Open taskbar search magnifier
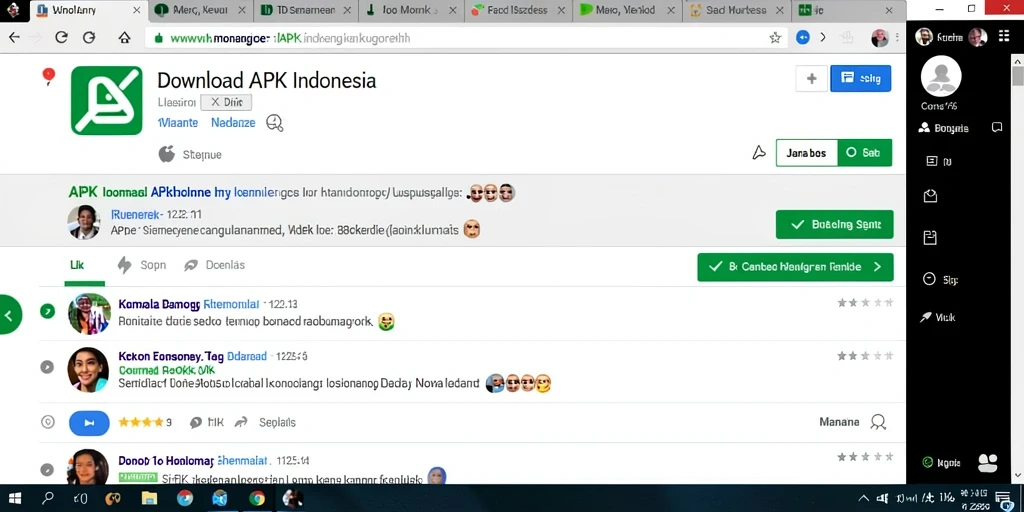 point(48,498)
